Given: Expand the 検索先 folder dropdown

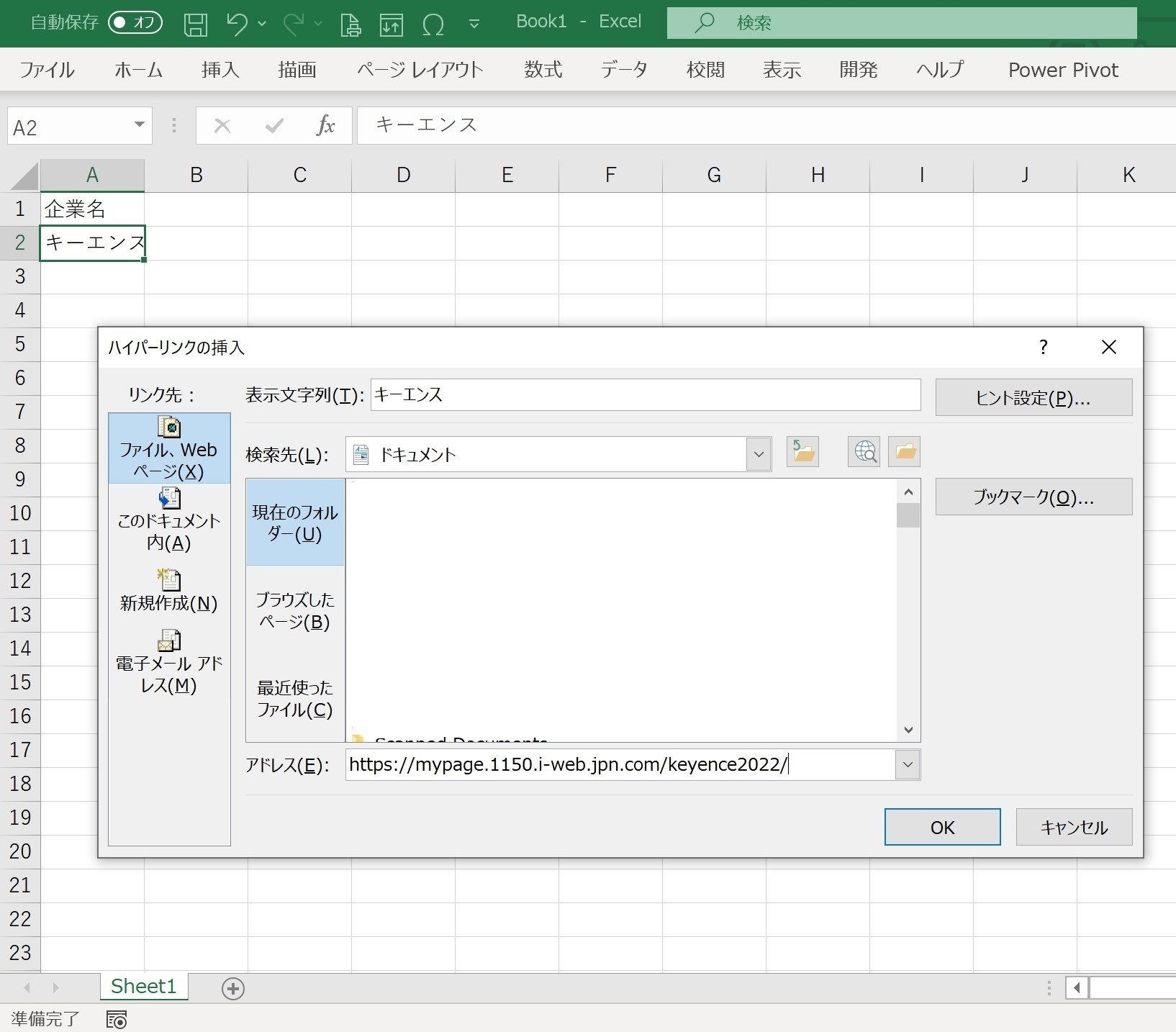Looking at the screenshot, I should 759,454.
